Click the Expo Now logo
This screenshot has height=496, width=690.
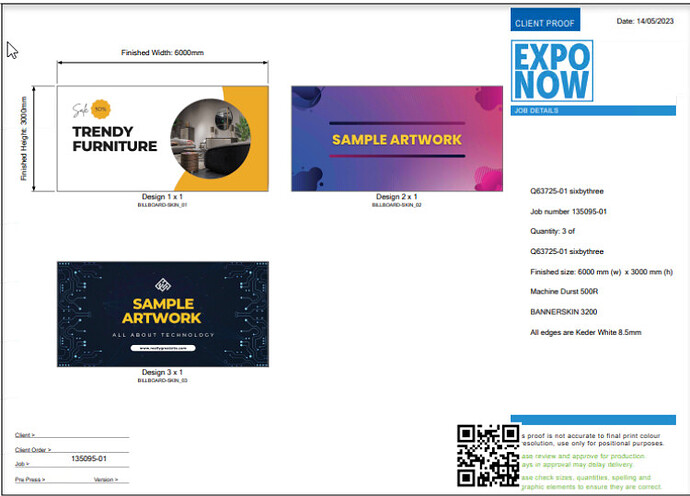(x=552, y=71)
